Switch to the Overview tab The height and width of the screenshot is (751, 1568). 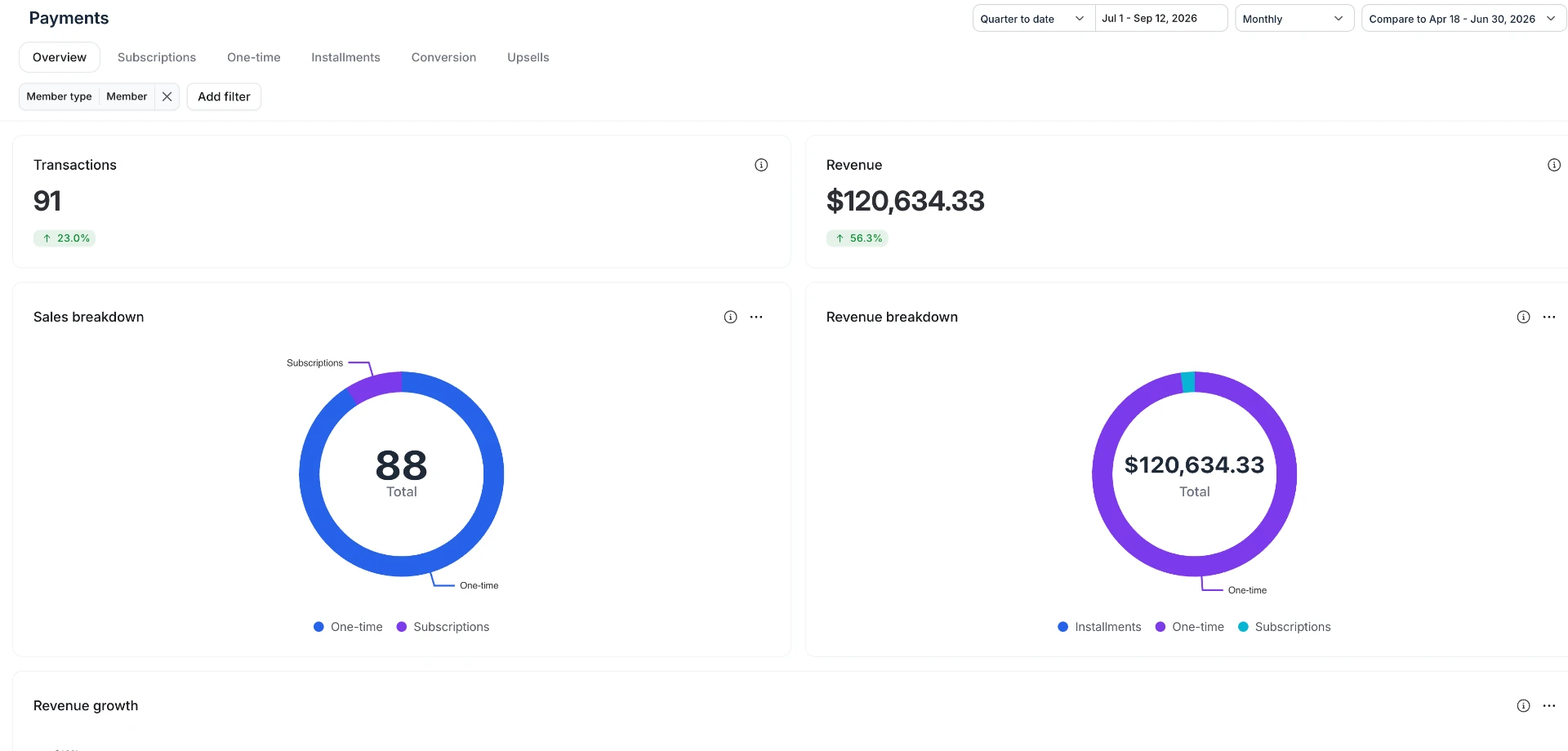click(x=60, y=57)
